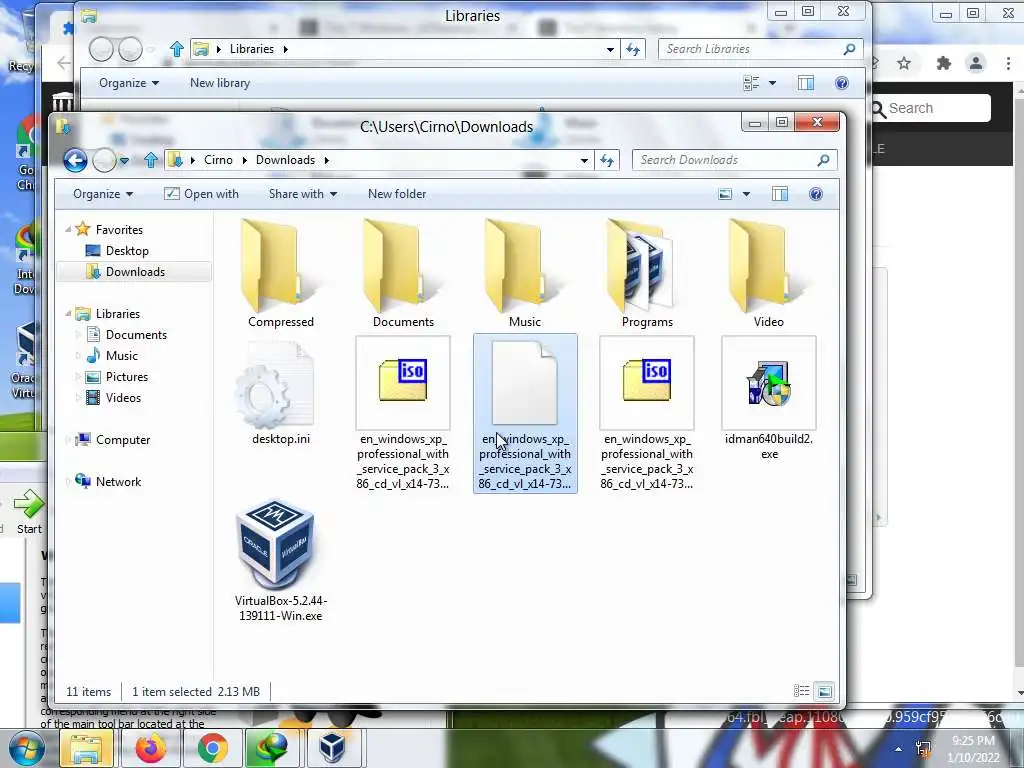The width and height of the screenshot is (1024, 768).
Task: Click Up arrow in Libraries window
Action: (177, 49)
